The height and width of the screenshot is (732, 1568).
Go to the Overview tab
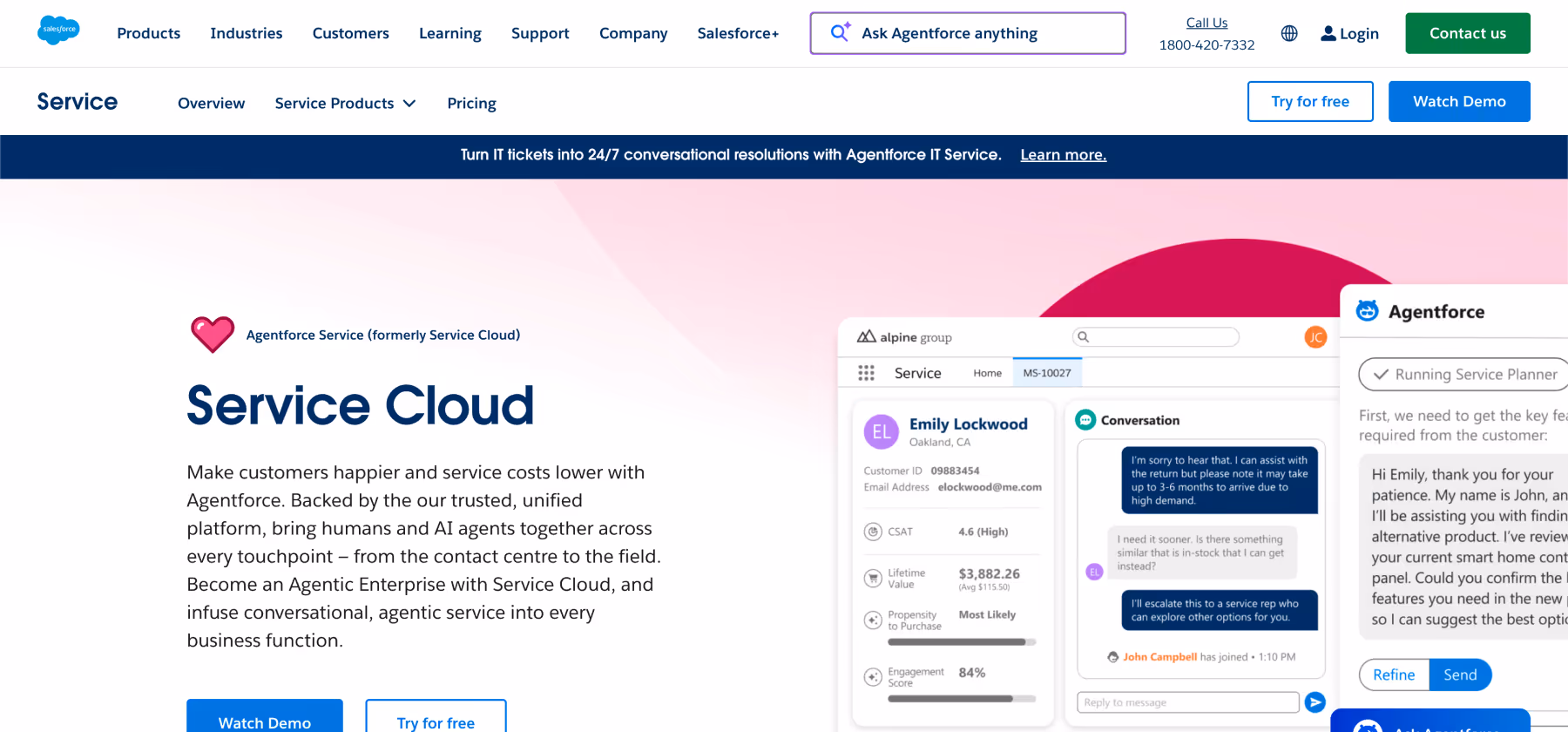(212, 103)
